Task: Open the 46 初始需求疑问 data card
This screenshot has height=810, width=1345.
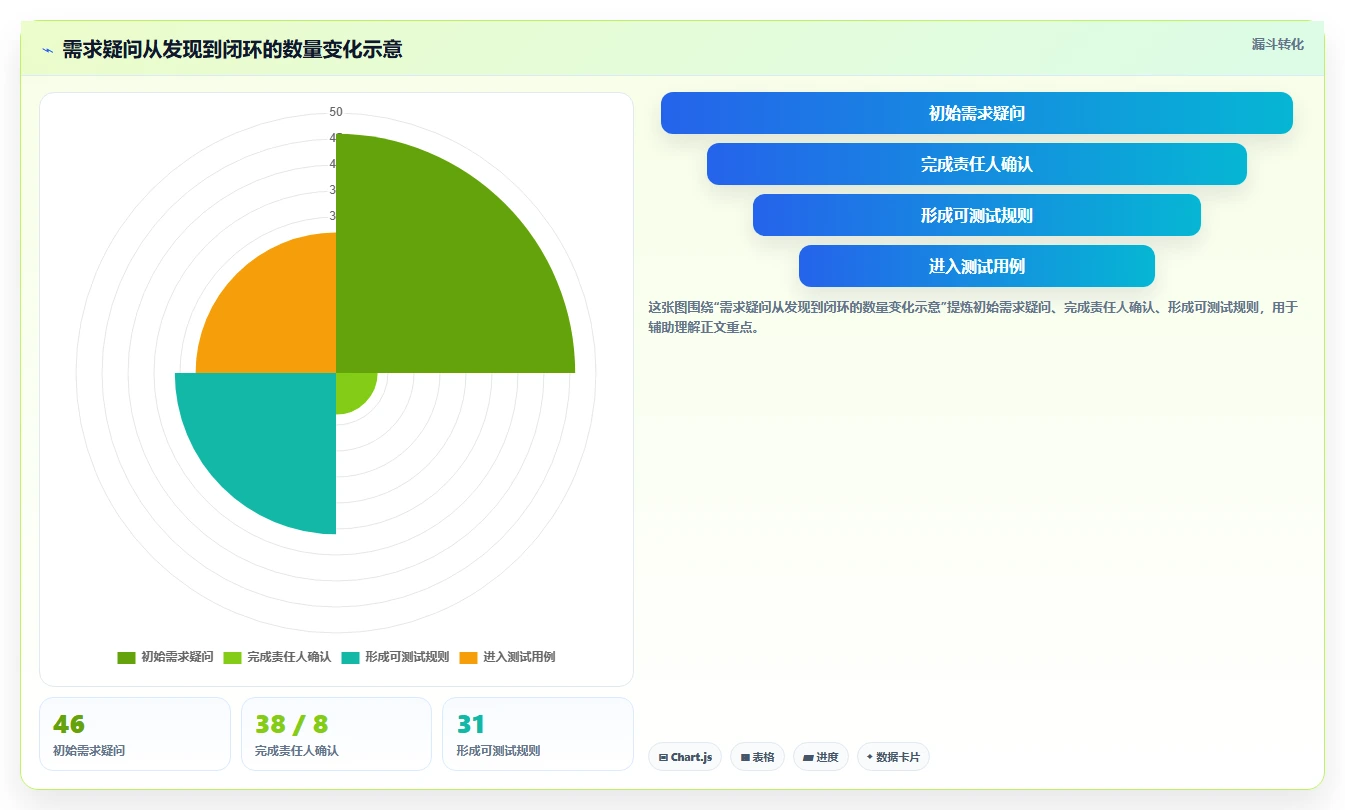Action: pyautogui.click(x=135, y=734)
